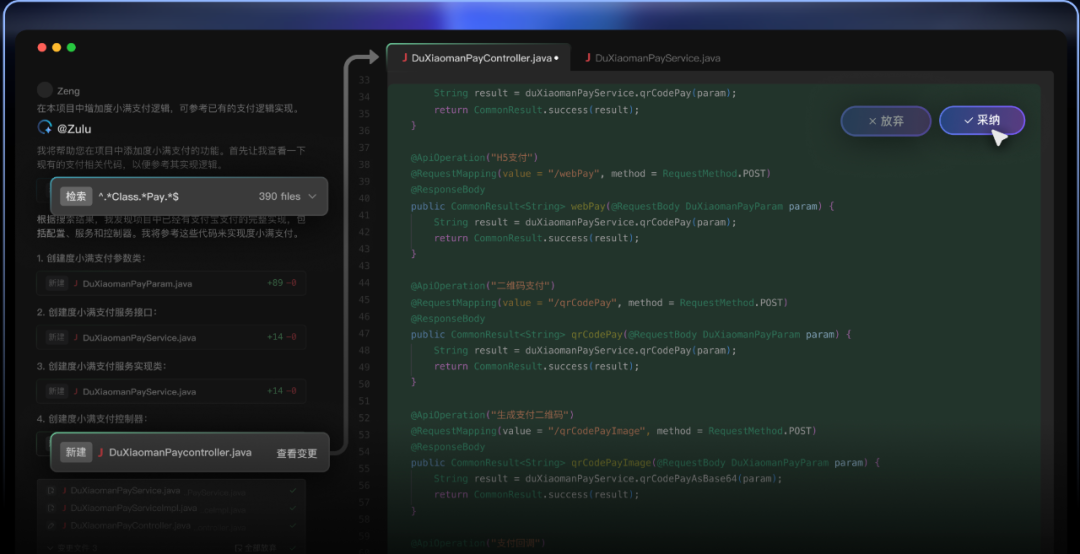Toggle checkmark for DuXiaomanPayController.java in changed files
The width and height of the screenshot is (1080, 554).
tap(293, 525)
